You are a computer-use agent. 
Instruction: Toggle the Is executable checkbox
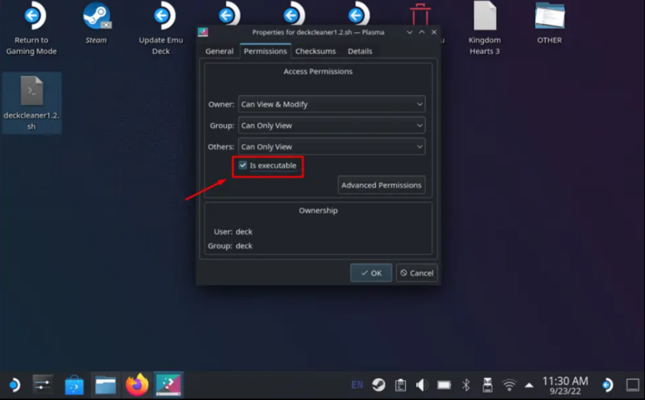point(242,165)
